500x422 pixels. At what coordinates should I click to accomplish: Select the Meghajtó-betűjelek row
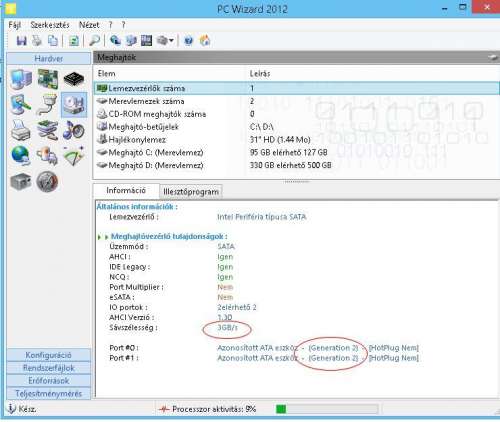click(296, 127)
